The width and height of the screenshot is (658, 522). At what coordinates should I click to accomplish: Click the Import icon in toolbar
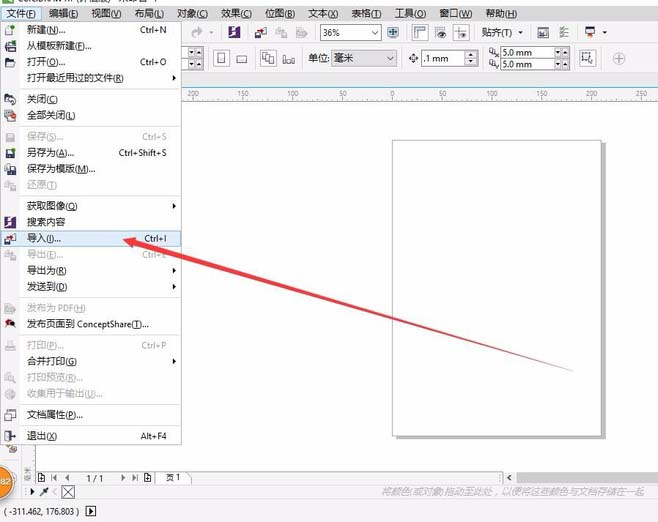pyautogui.click(x=261, y=32)
